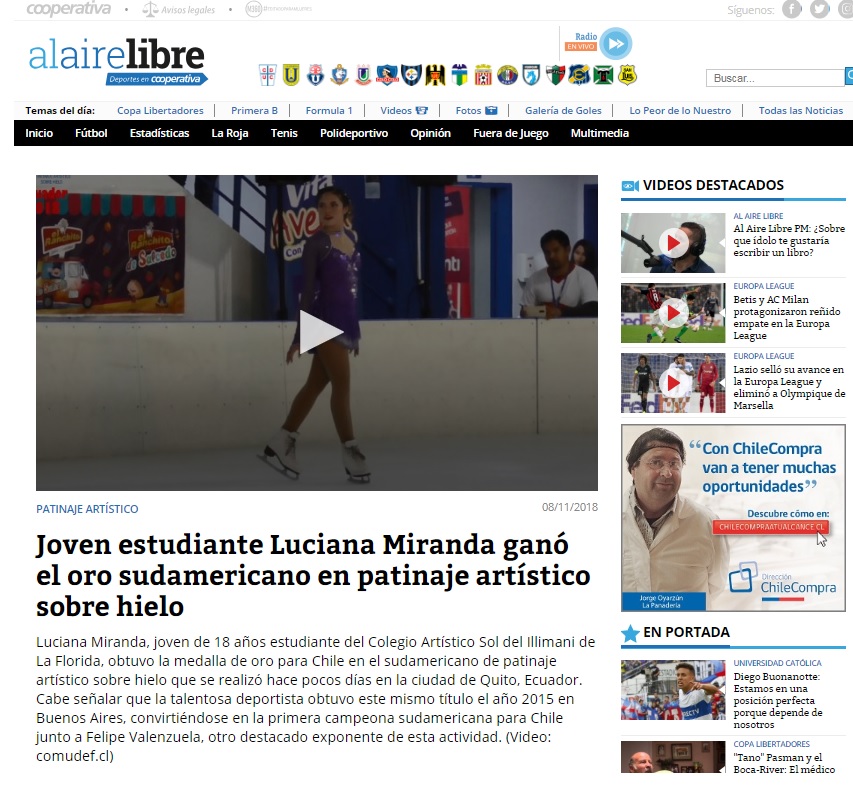Open Betis y AC Milan video thumbnail
The height and width of the screenshot is (789, 853).
tap(672, 311)
